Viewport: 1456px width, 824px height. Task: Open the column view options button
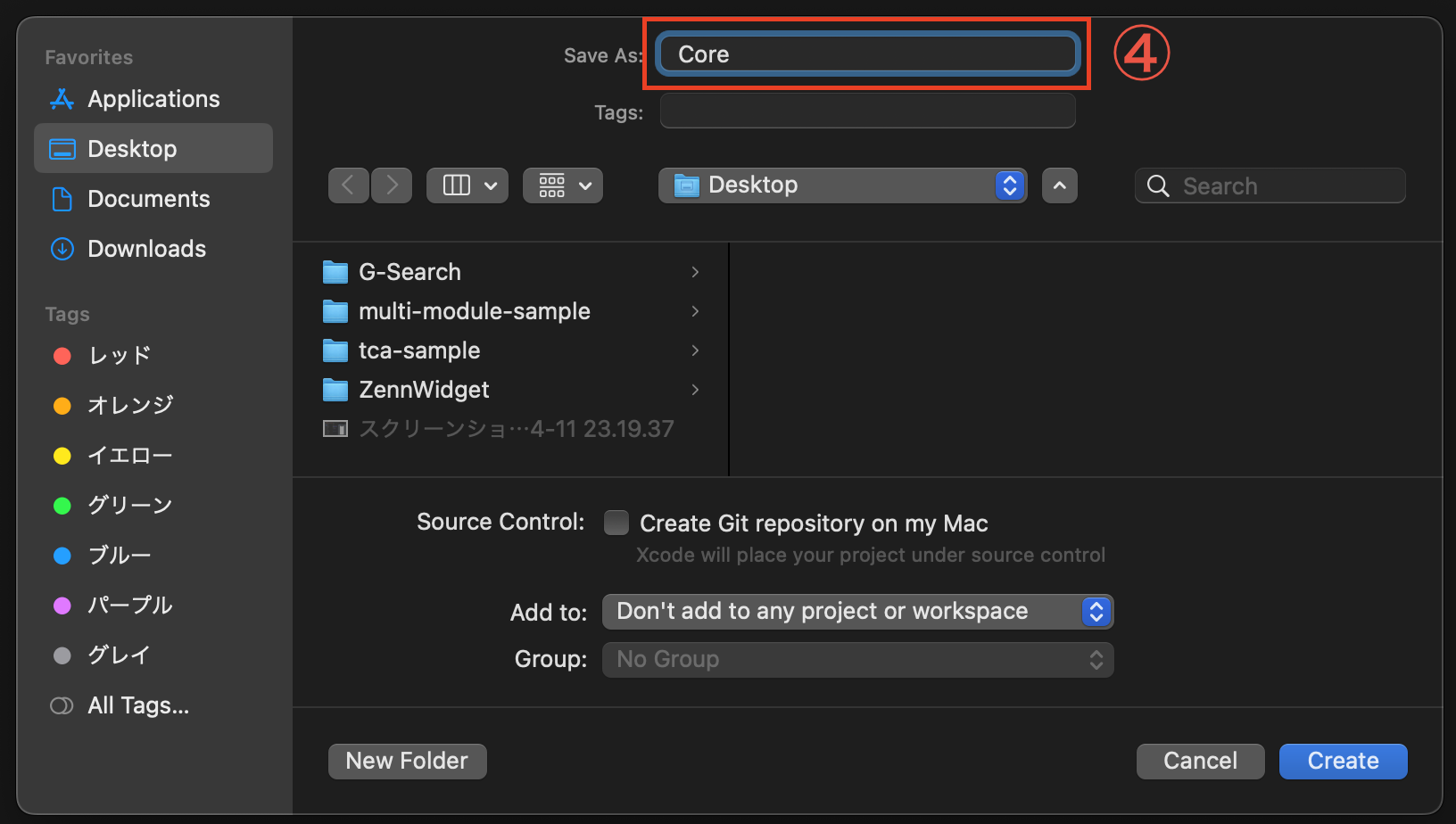467,185
